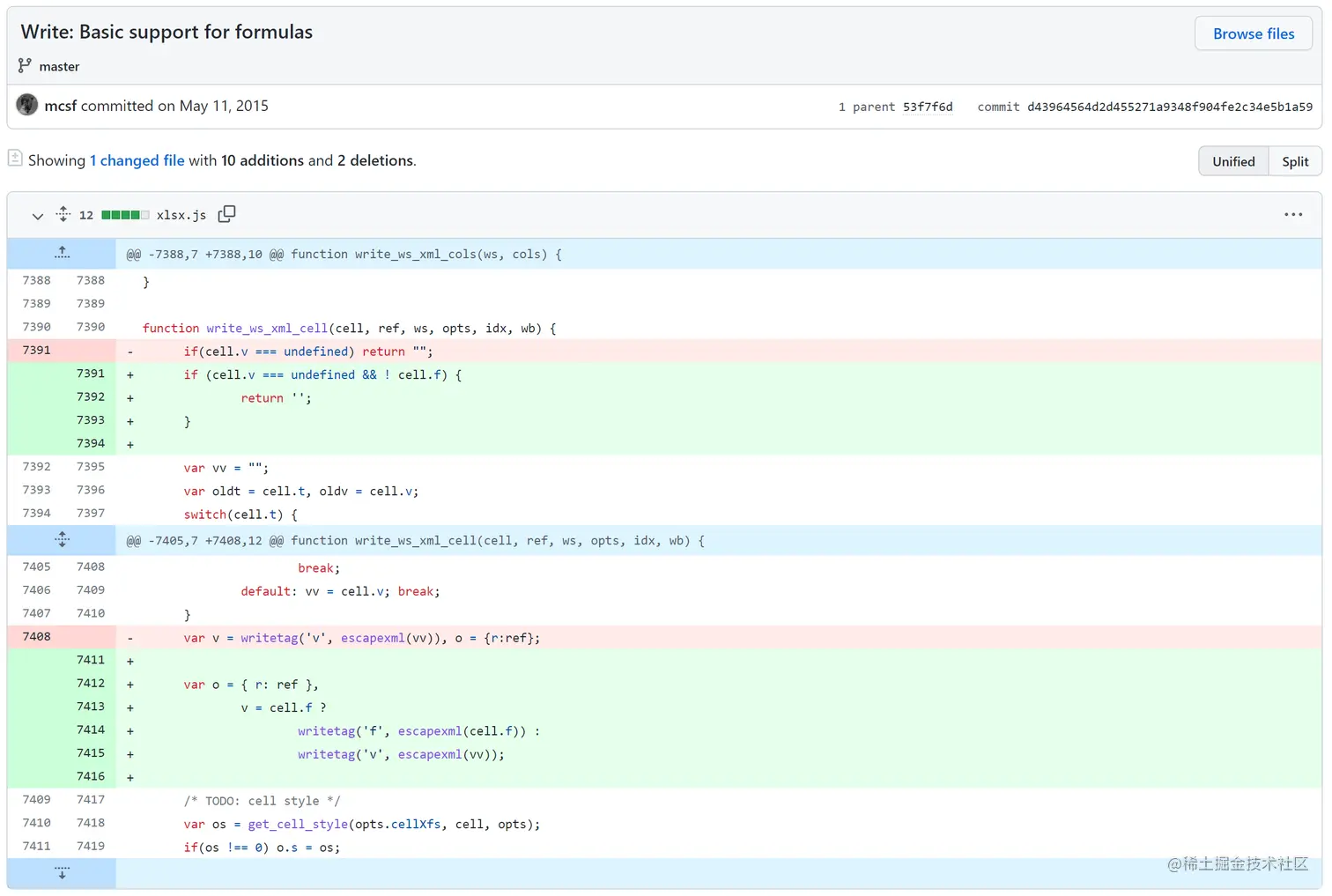Collapse the xlsx.js diff with the chevron
The width and height of the screenshot is (1332, 896).
[37, 215]
